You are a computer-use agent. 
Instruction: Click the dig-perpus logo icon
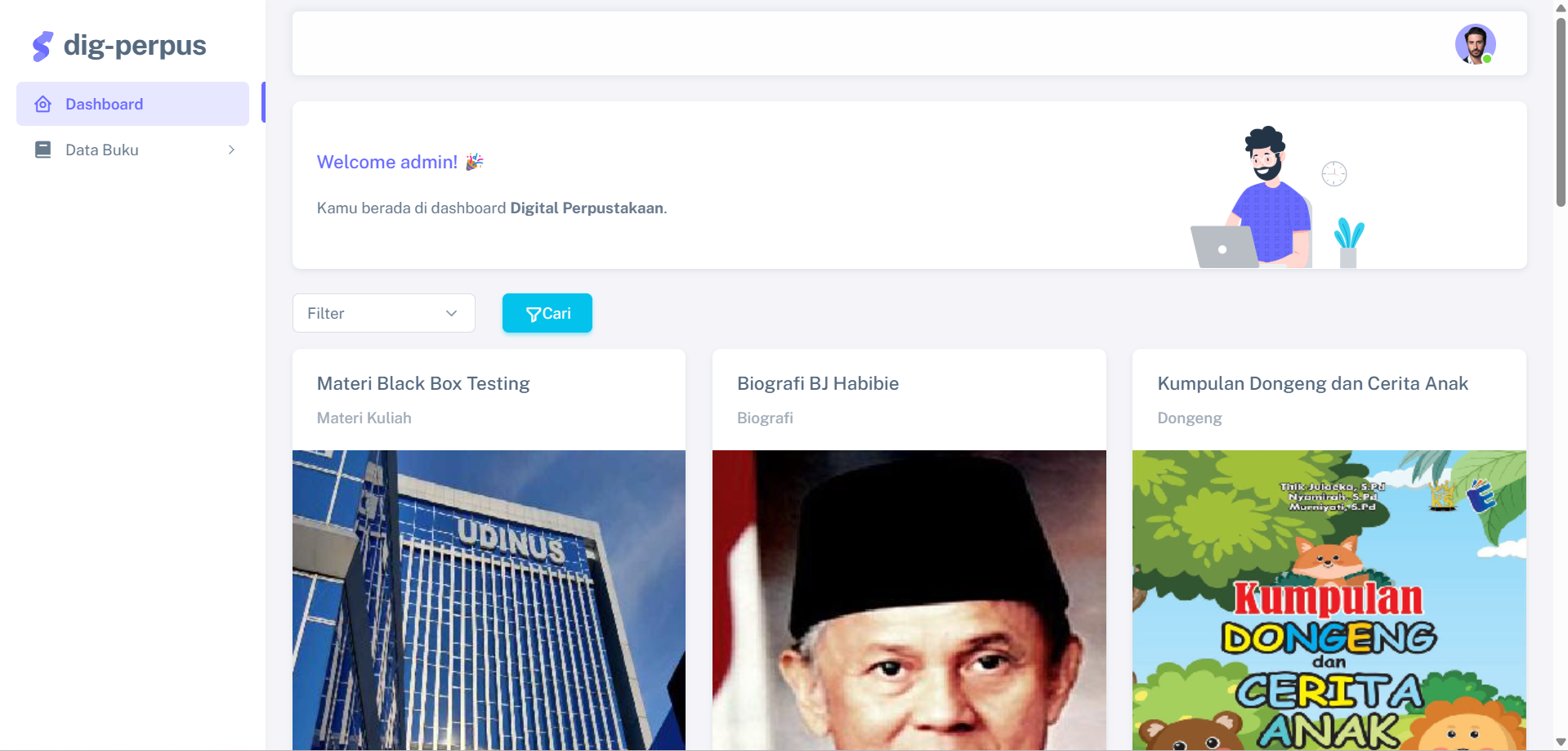42,46
